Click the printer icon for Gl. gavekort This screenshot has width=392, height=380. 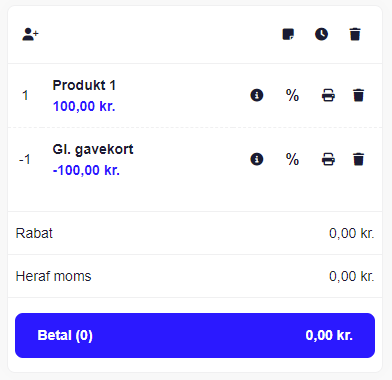pos(328,159)
